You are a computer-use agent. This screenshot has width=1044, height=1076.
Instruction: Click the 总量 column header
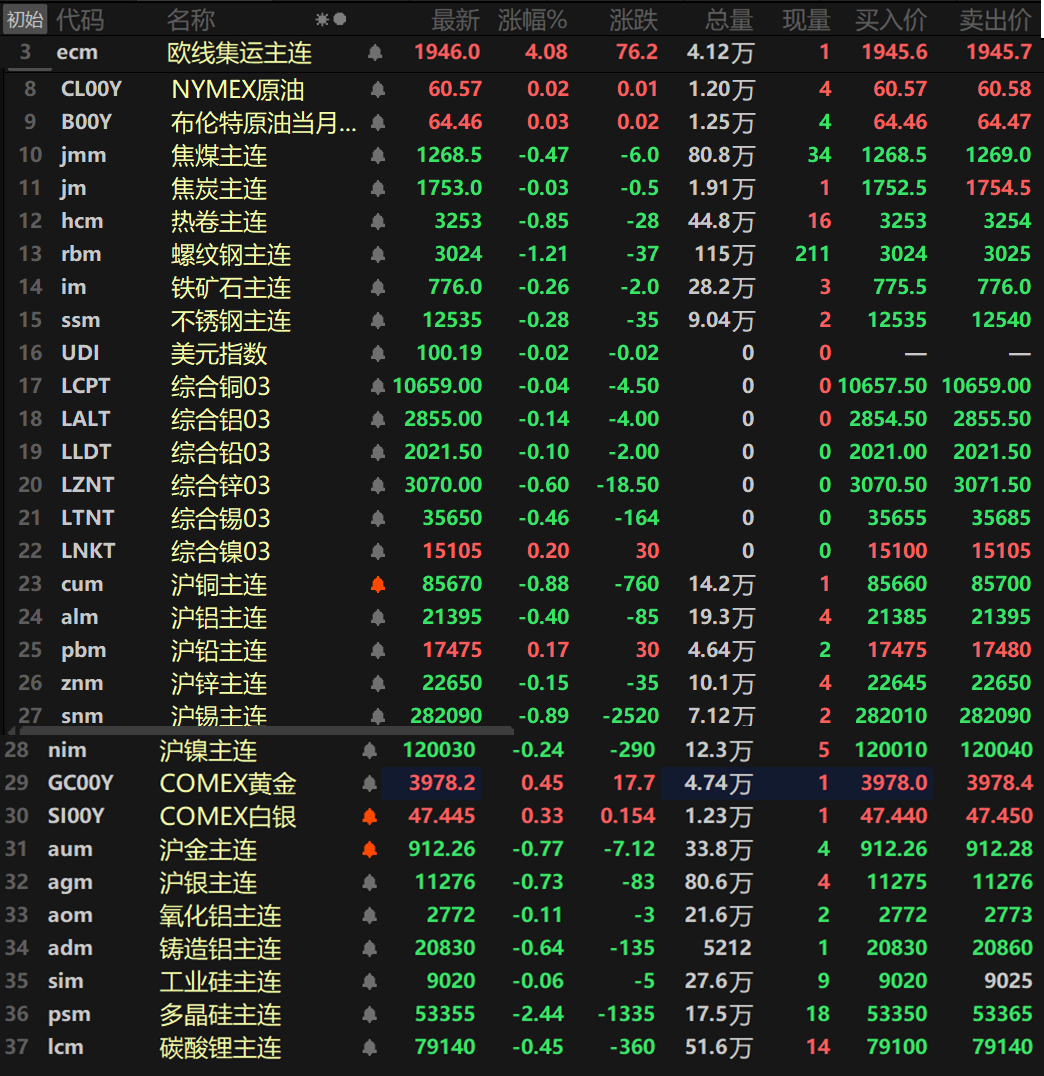pos(728,19)
